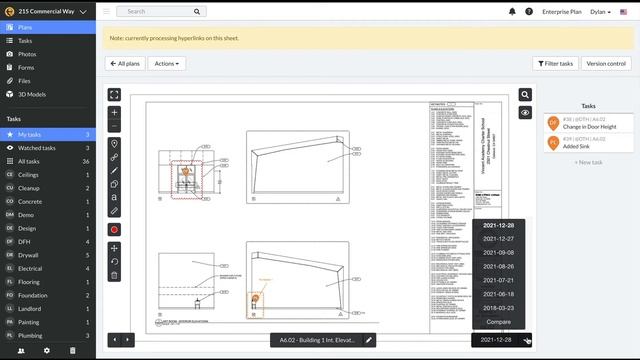Add a New task
640x360 pixels.
pyautogui.click(x=588, y=162)
